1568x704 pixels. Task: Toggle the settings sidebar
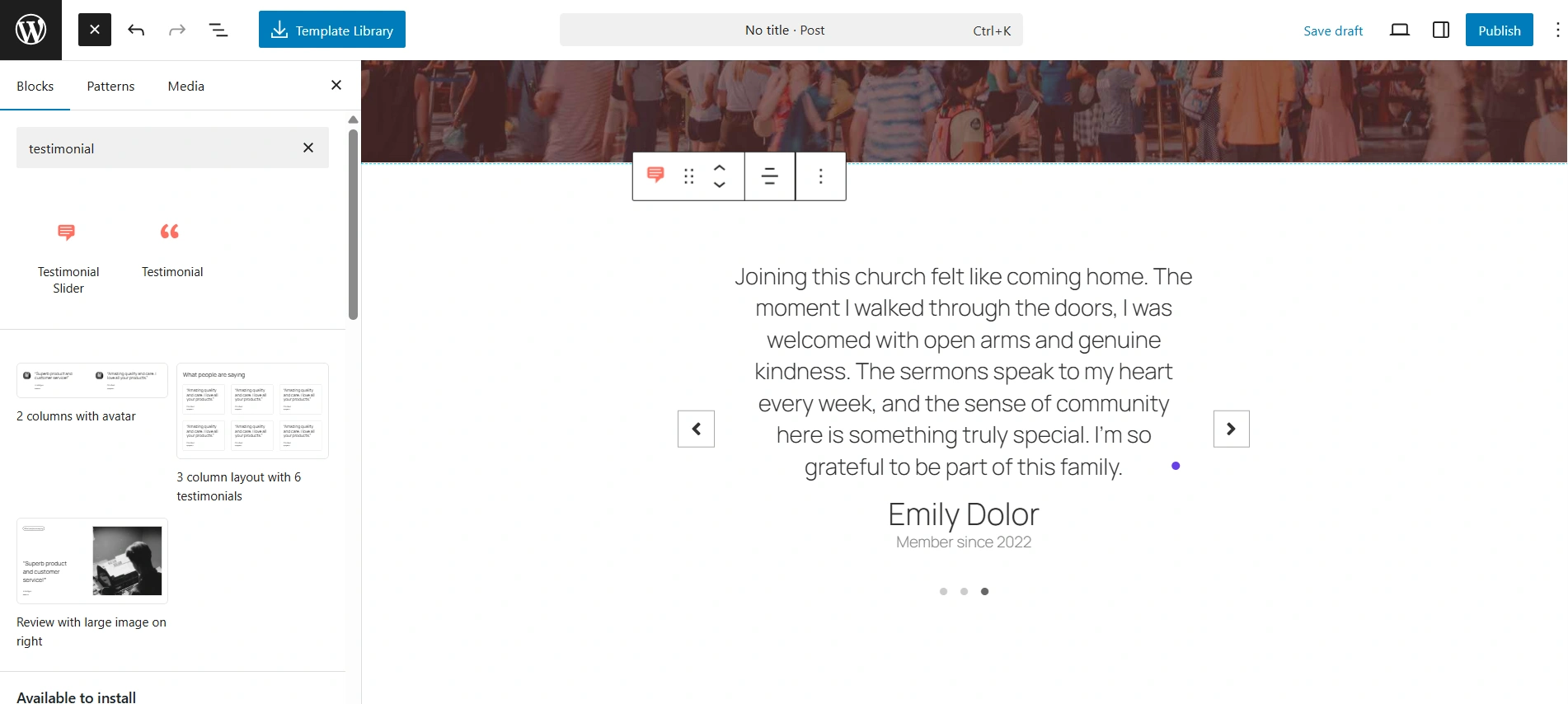pos(1441,30)
